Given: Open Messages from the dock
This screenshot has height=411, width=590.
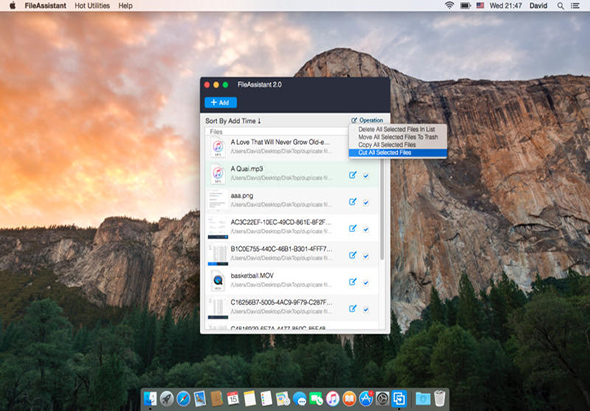Looking at the screenshot, I should [x=300, y=399].
